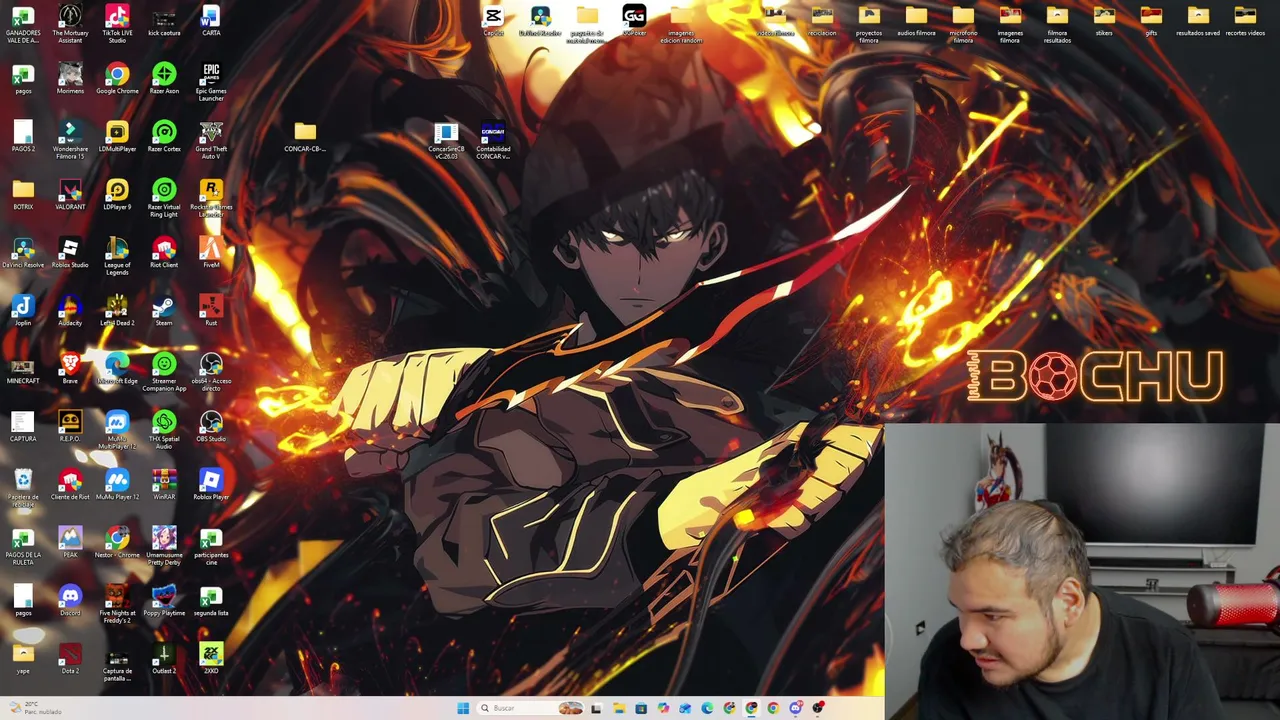Launch Five Nights at Freddy's 2
The height and width of the screenshot is (720, 1280).
[117, 604]
